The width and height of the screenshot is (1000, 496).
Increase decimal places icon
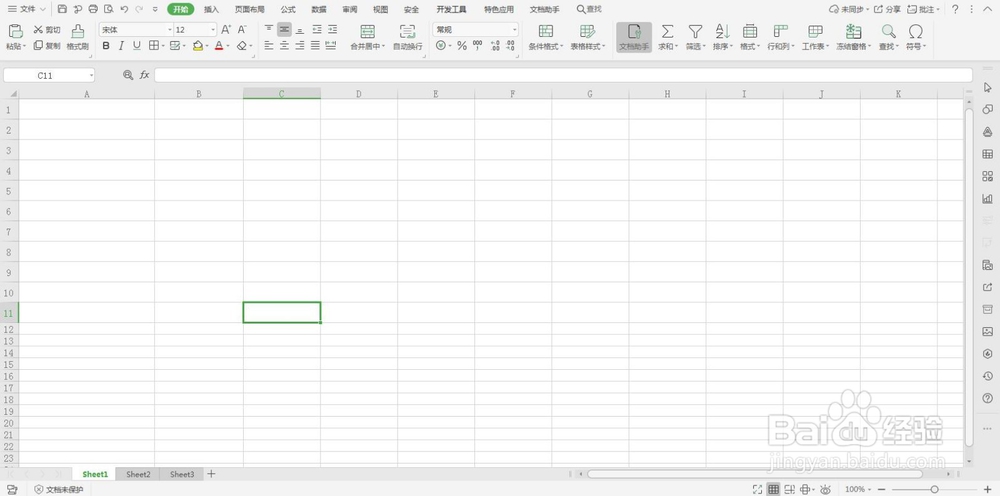[495, 46]
